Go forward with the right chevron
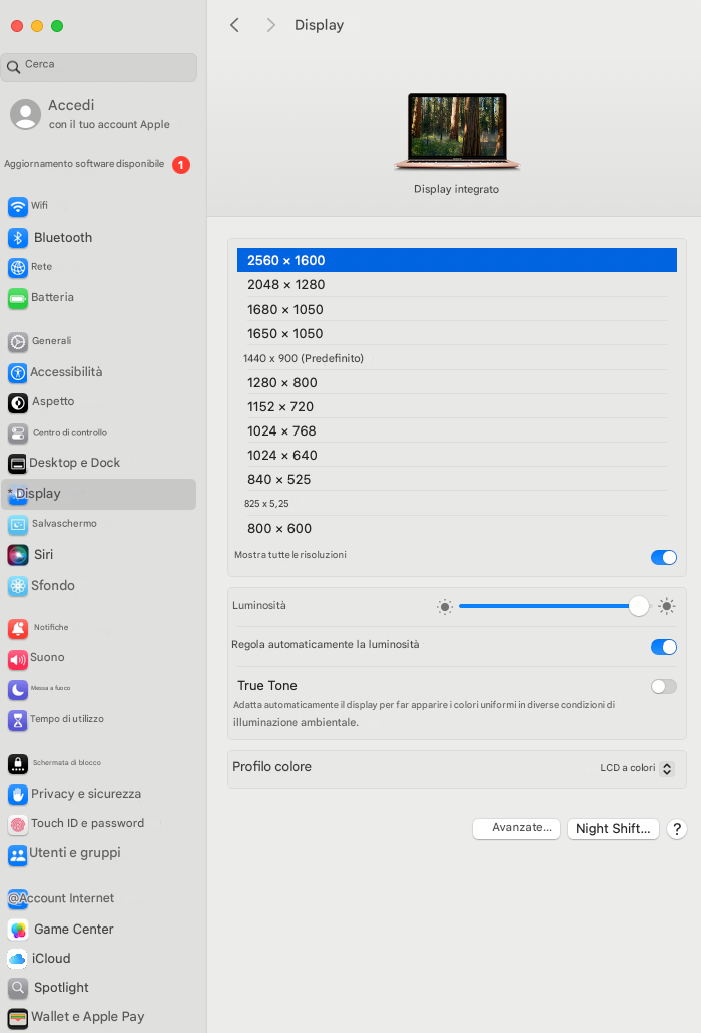The height and width of the screenshot is (1033, 701). pyautogui.click(x=270, y=25)
